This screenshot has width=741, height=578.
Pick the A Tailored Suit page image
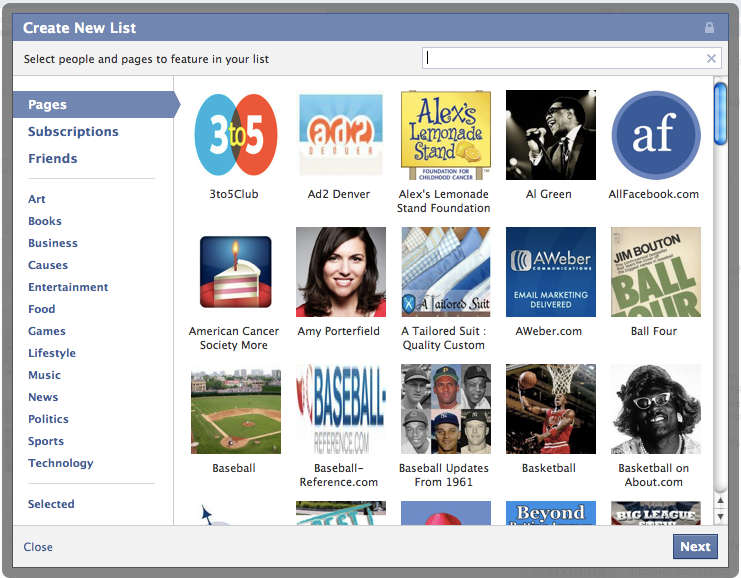point(446,272)
